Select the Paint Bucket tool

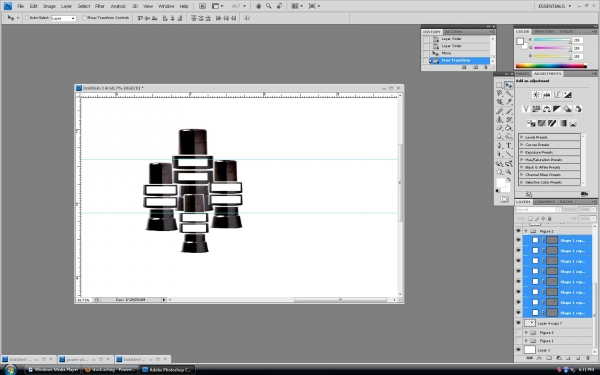coord(509,128)
